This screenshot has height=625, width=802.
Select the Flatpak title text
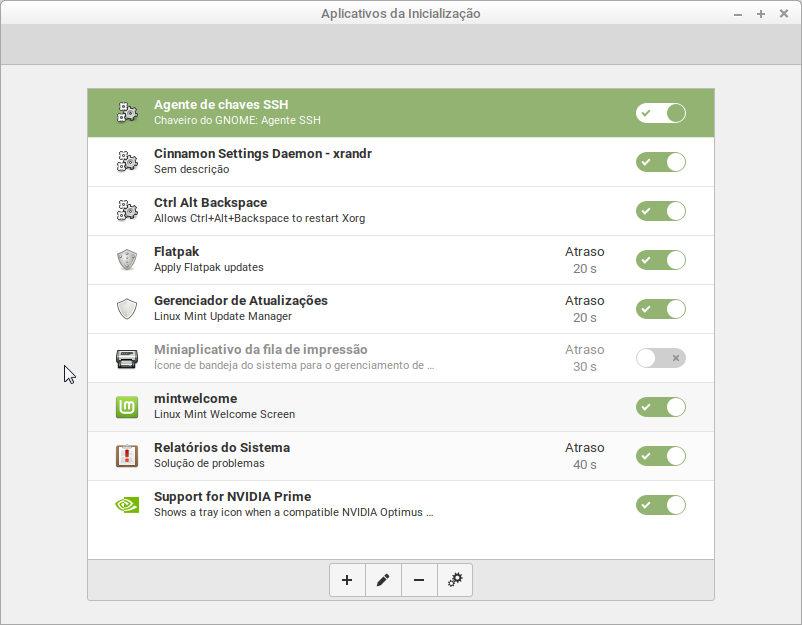click(176, 252)
